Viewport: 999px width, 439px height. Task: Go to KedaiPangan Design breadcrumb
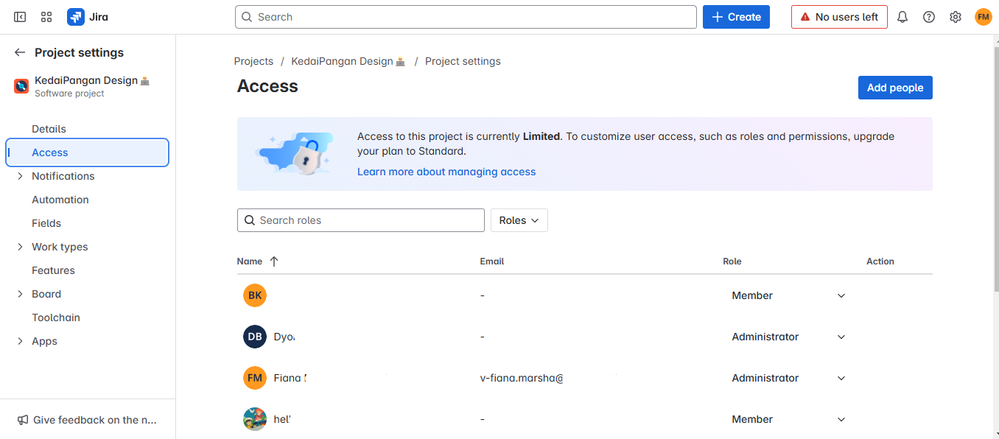coord(348,62)
